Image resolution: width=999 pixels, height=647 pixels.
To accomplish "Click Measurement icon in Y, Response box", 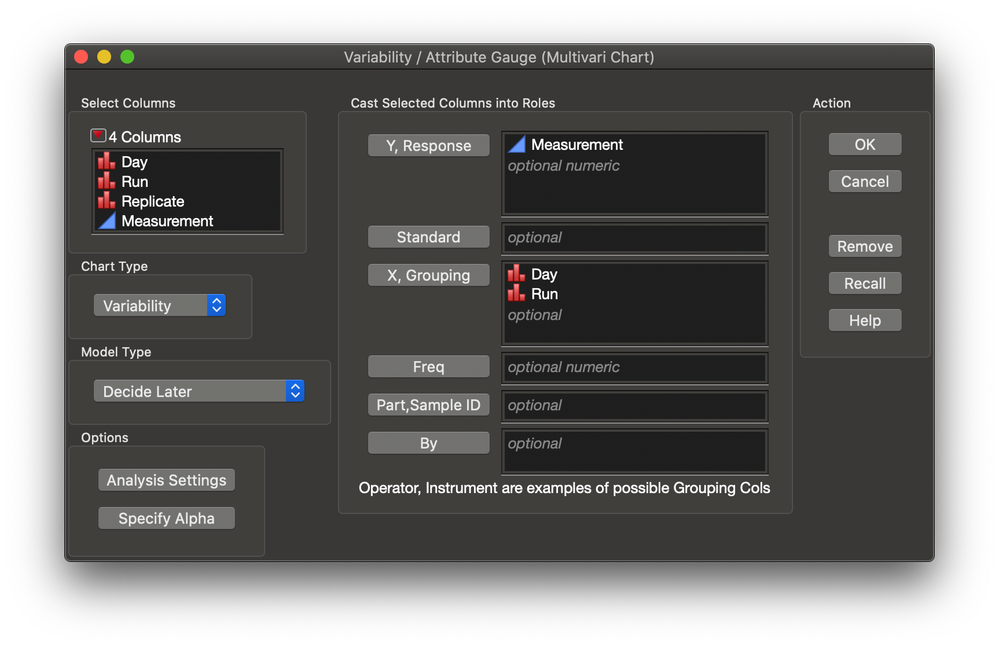I will (x=517, y=145).
